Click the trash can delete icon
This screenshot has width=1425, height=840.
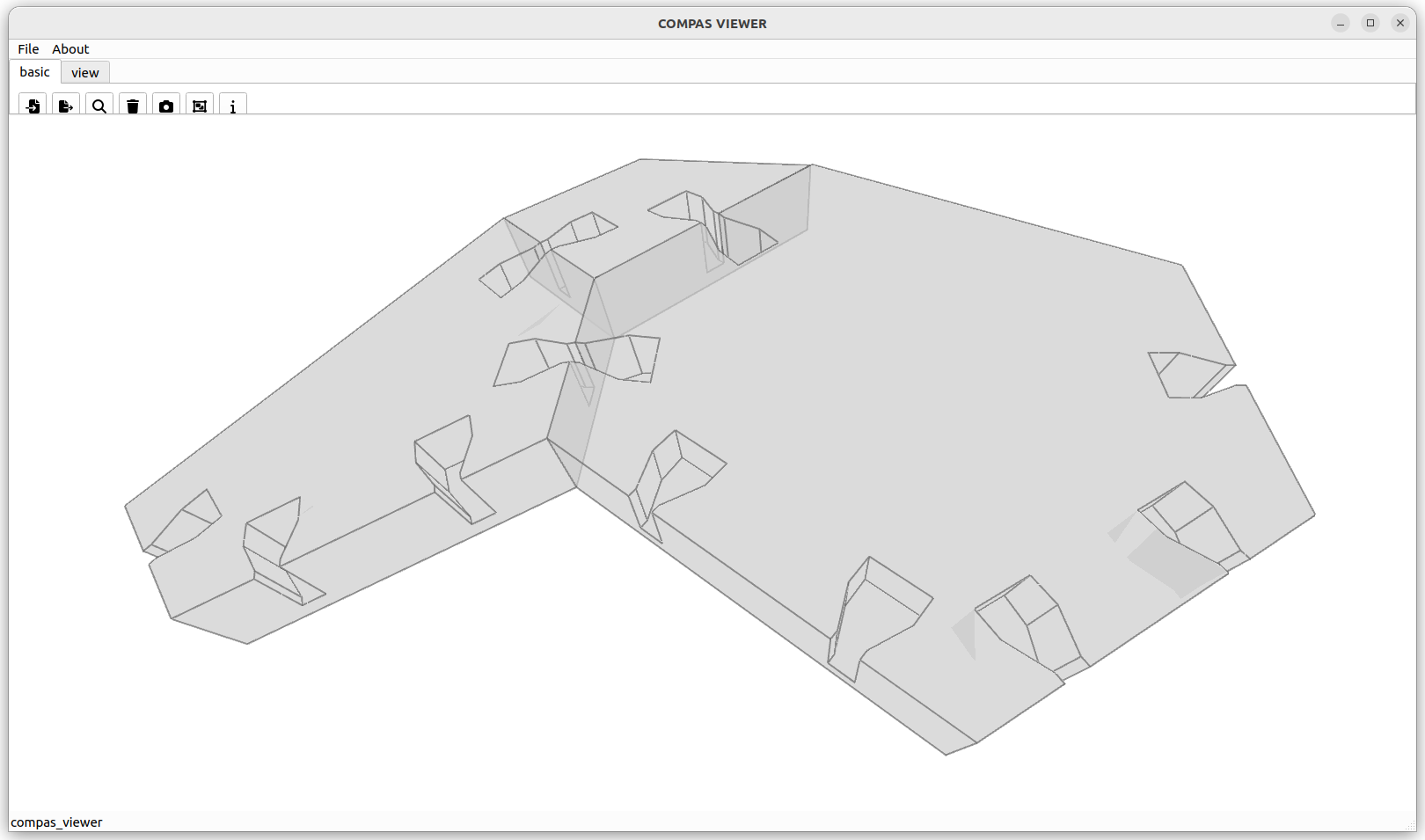pos(133,106)
